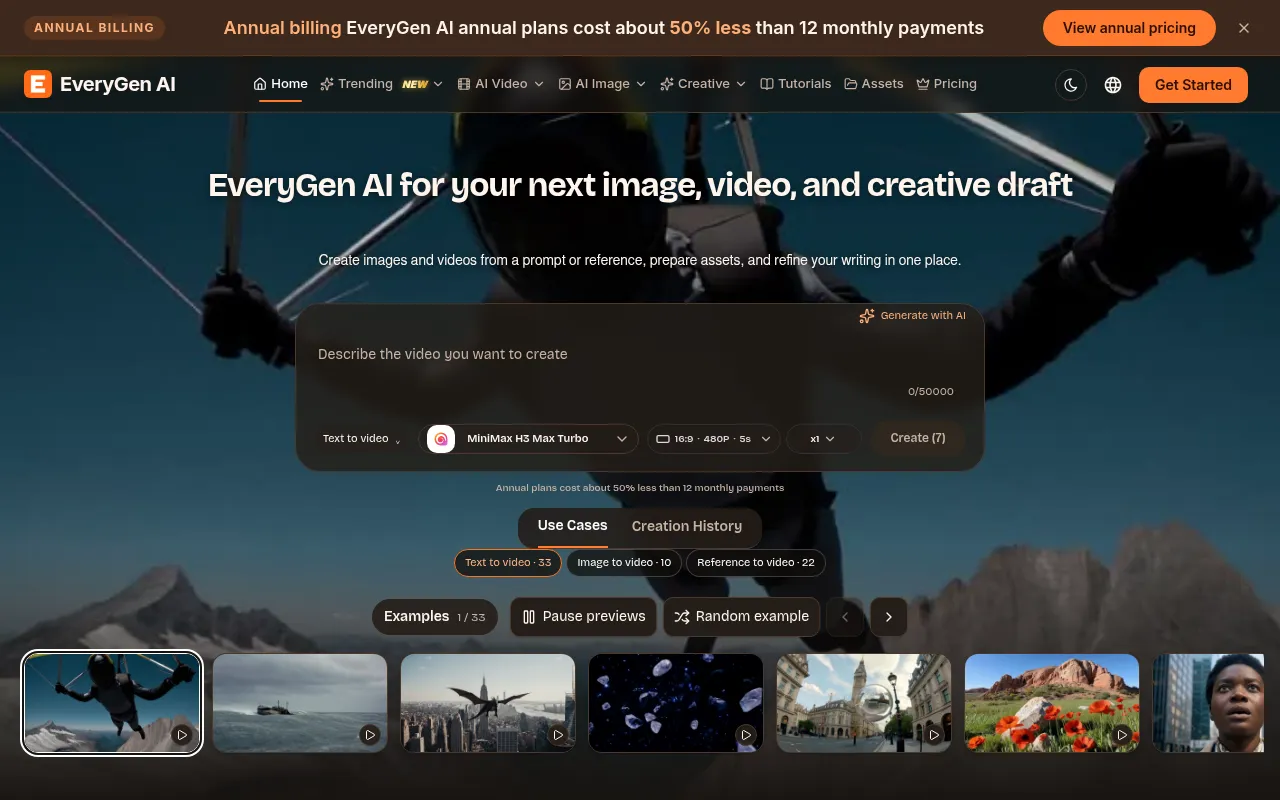This screenshot has width=1280, height=800.
Task: Play the street with reflective sphere example
Action: 934,735
